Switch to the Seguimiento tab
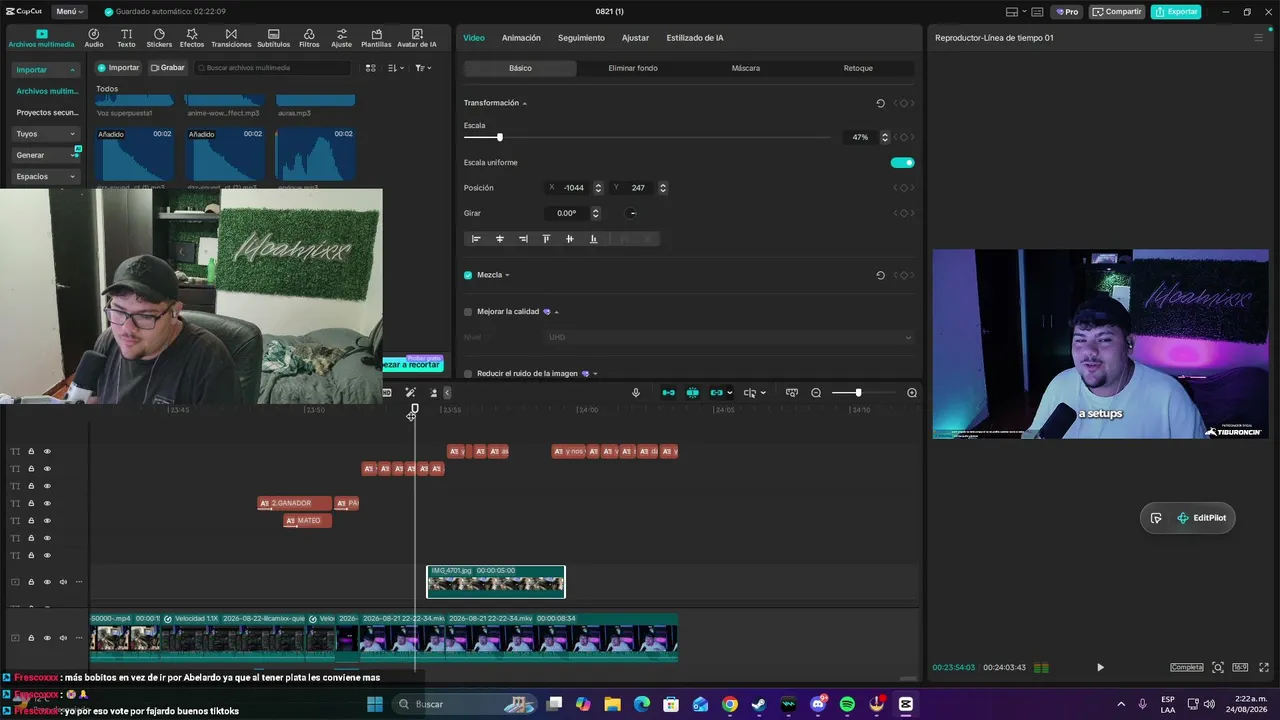 [581, 38]
